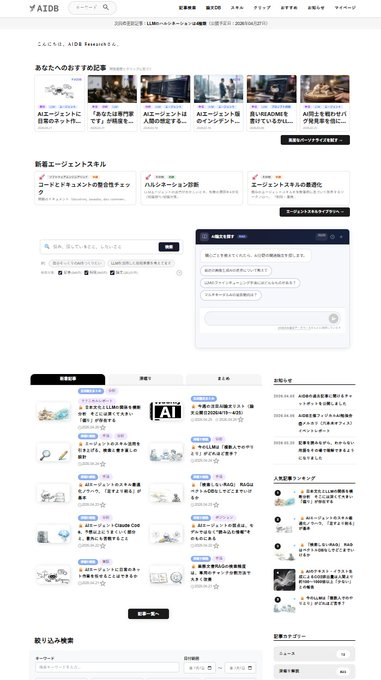Select the middle tab next to 新着記事
381x680 pixels.
coord(145,379)
